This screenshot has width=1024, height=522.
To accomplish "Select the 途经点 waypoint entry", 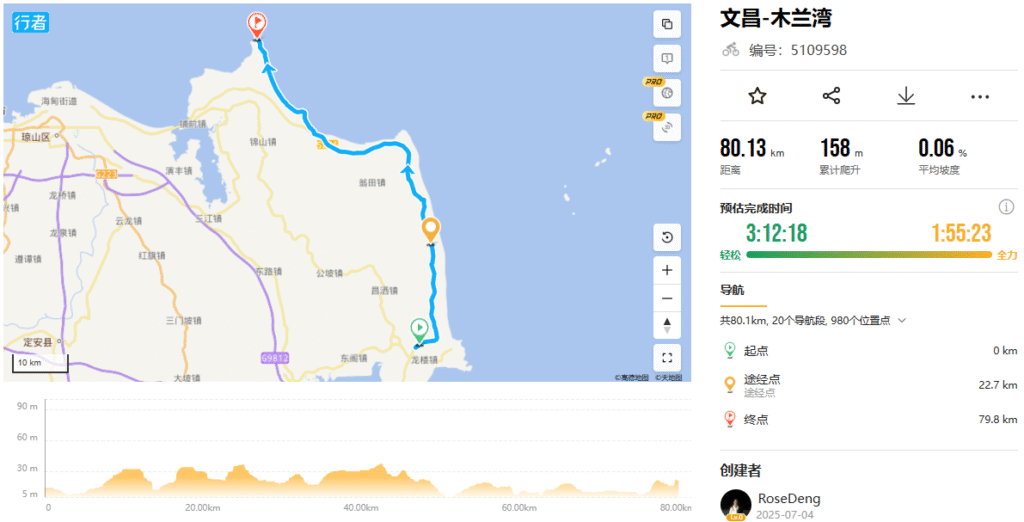I will pos(869,385).
